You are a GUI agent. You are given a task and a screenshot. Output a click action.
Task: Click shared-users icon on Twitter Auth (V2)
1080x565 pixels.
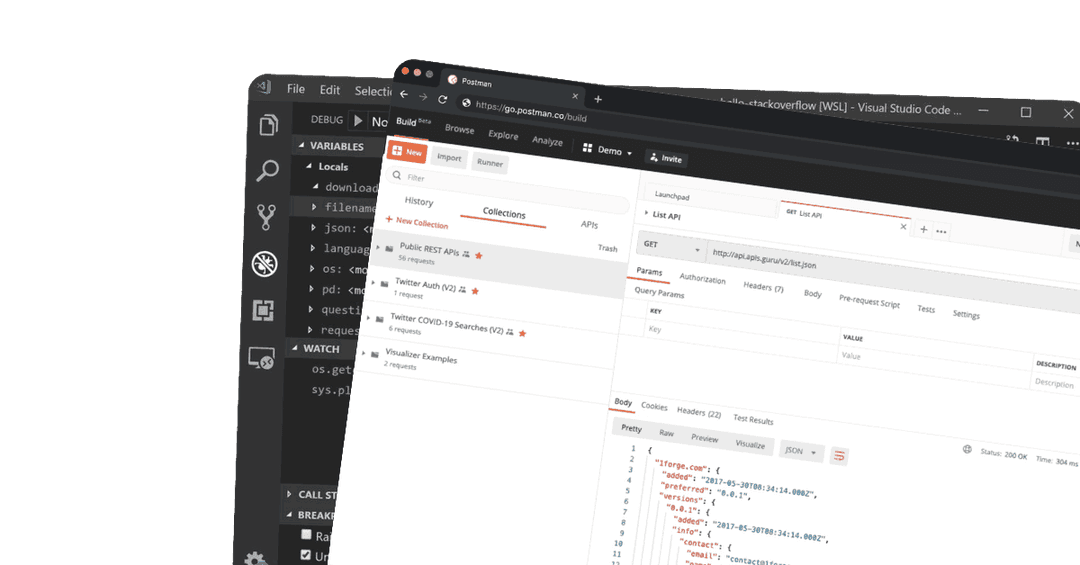coord(462,289)
